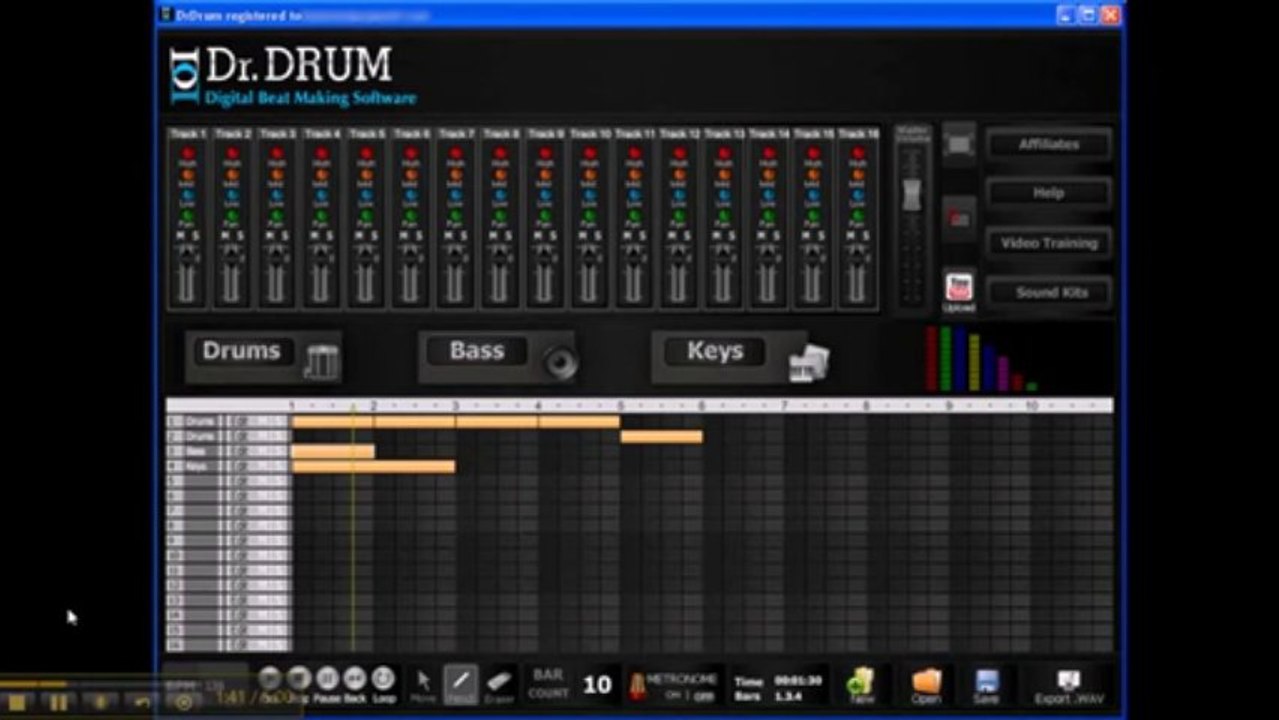This screenshot has height=720, width=1279.
Task: Open the Help button
Action: tap(1048, 193)
